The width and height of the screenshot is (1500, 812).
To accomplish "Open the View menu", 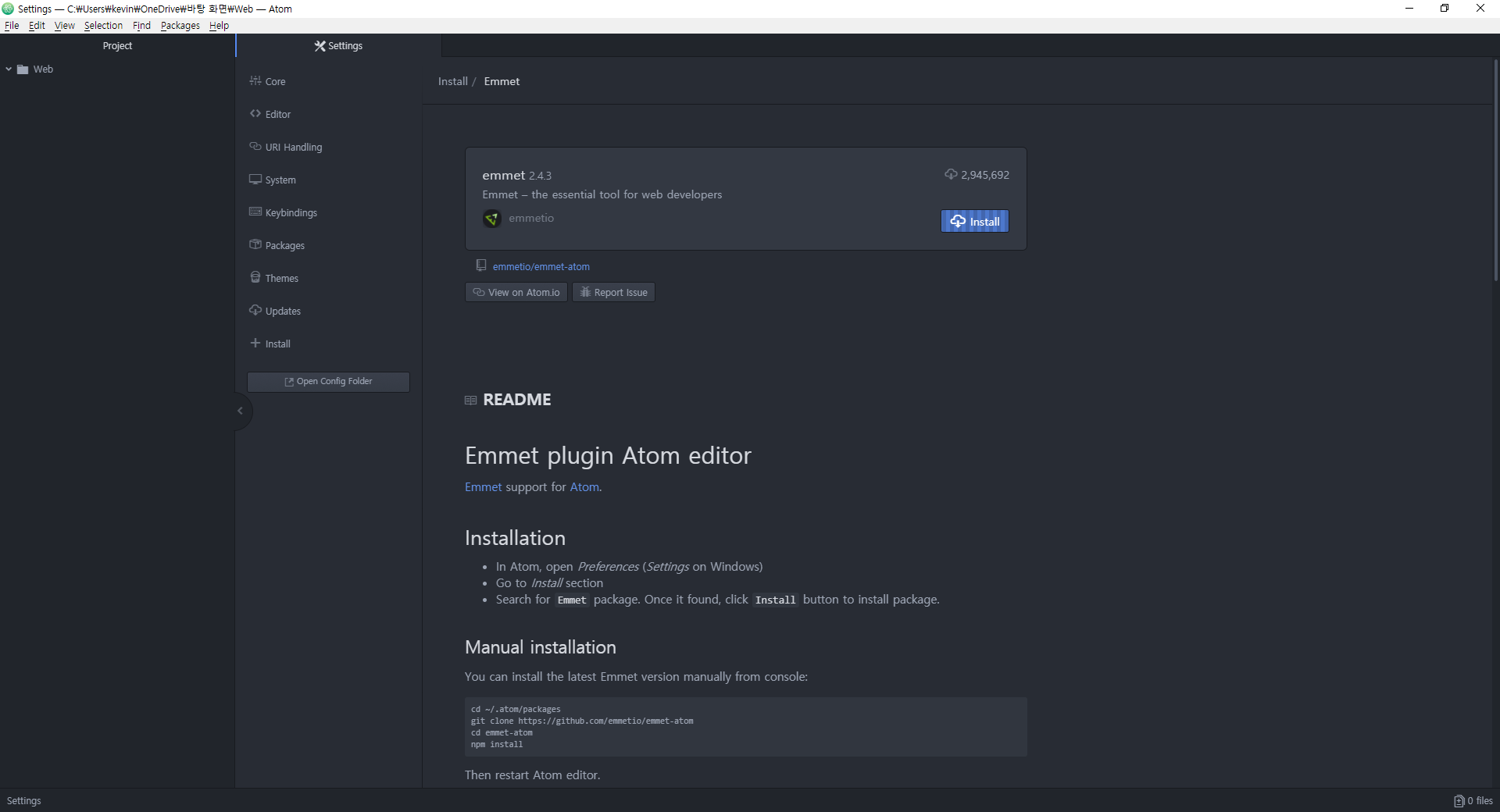I will (65, 26).
